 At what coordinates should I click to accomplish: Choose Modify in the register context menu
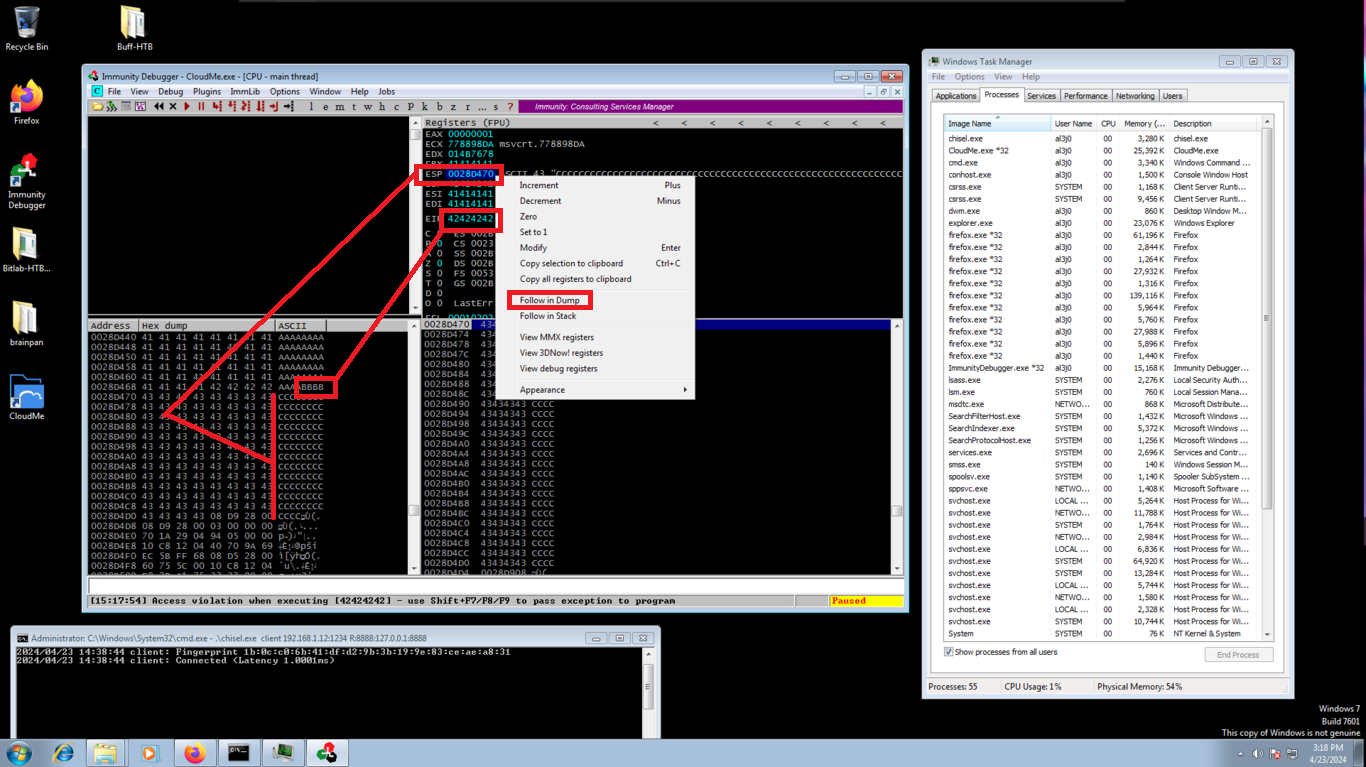click(533, 248)
